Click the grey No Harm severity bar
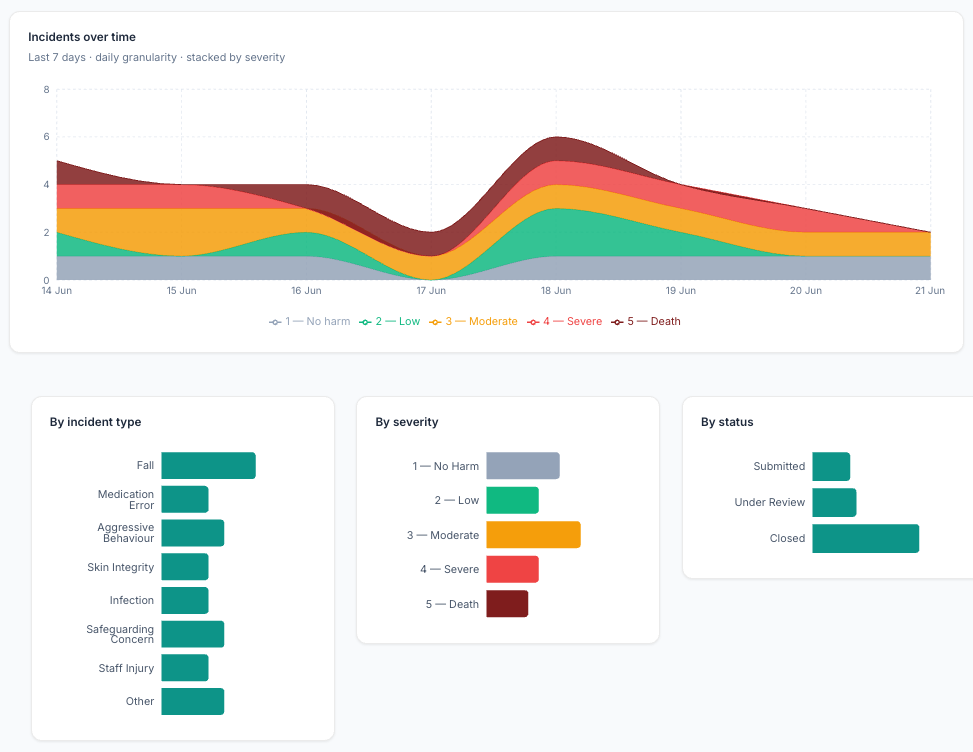 point(523,465)
